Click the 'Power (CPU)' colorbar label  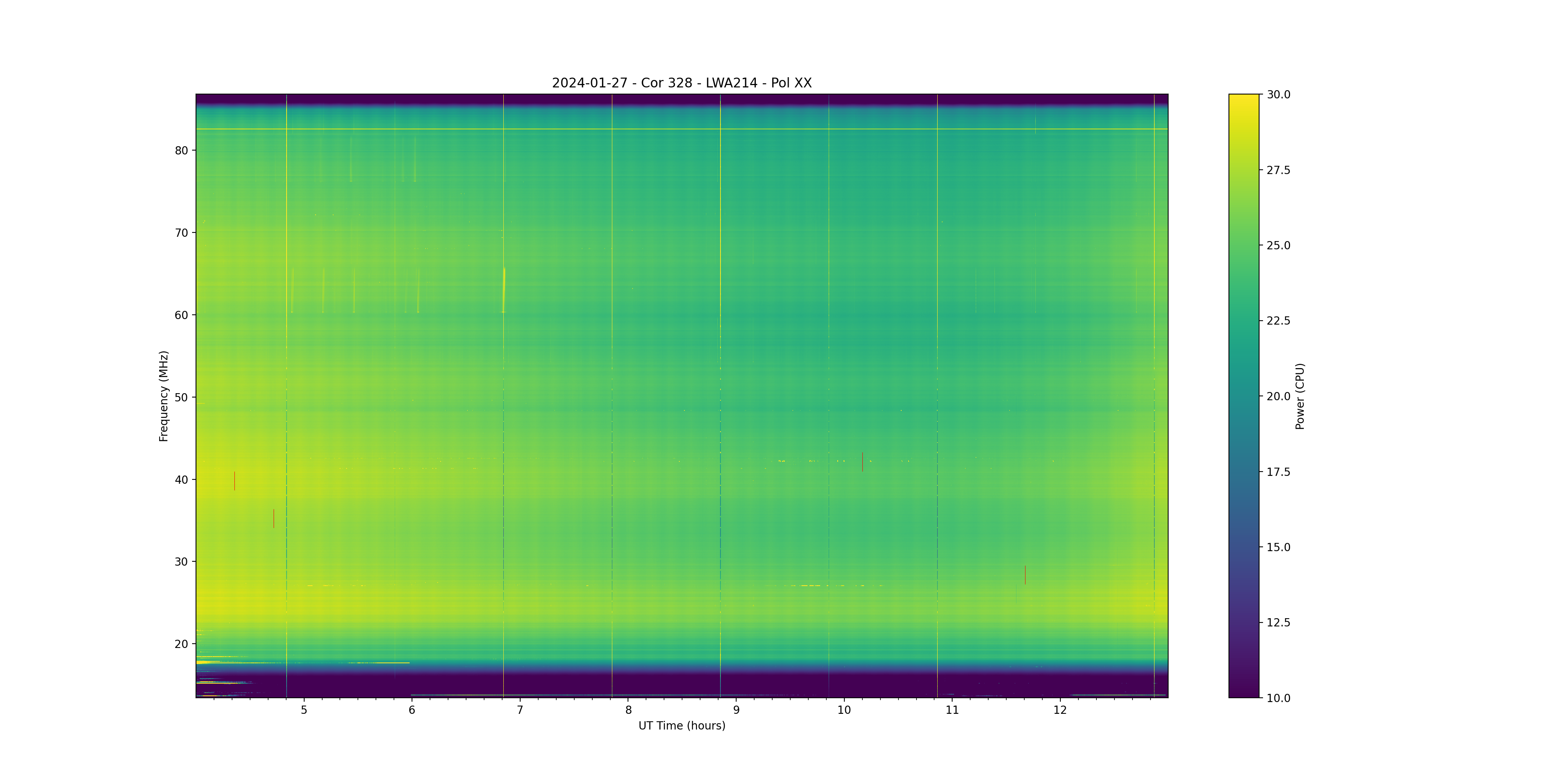[1299, 396]
